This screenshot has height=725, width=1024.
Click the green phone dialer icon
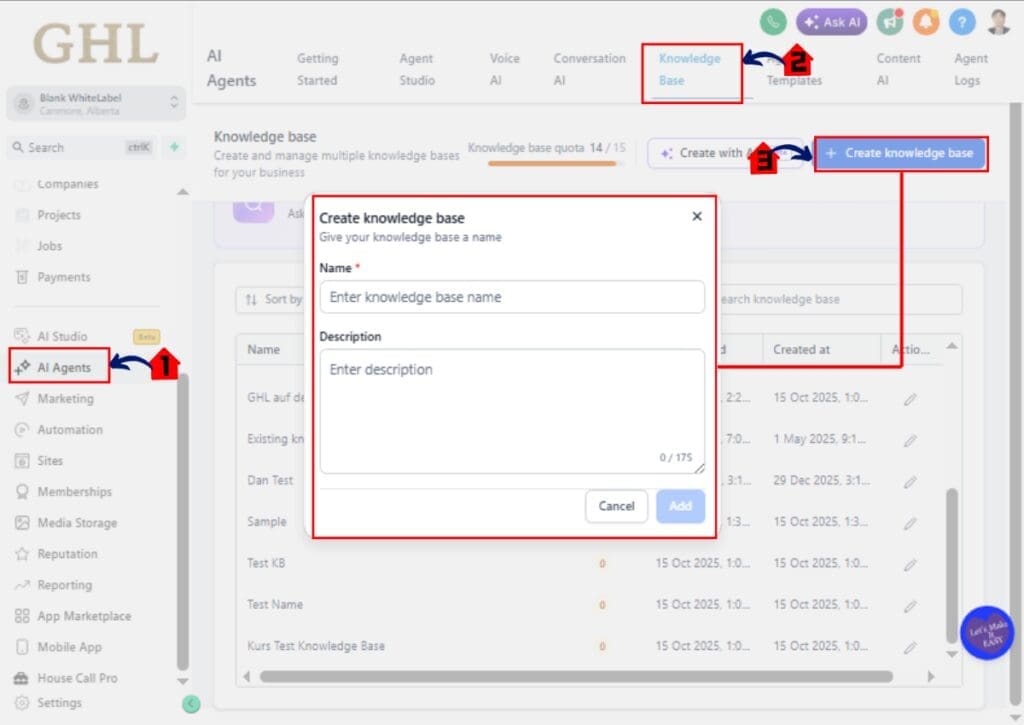(773, 22)
